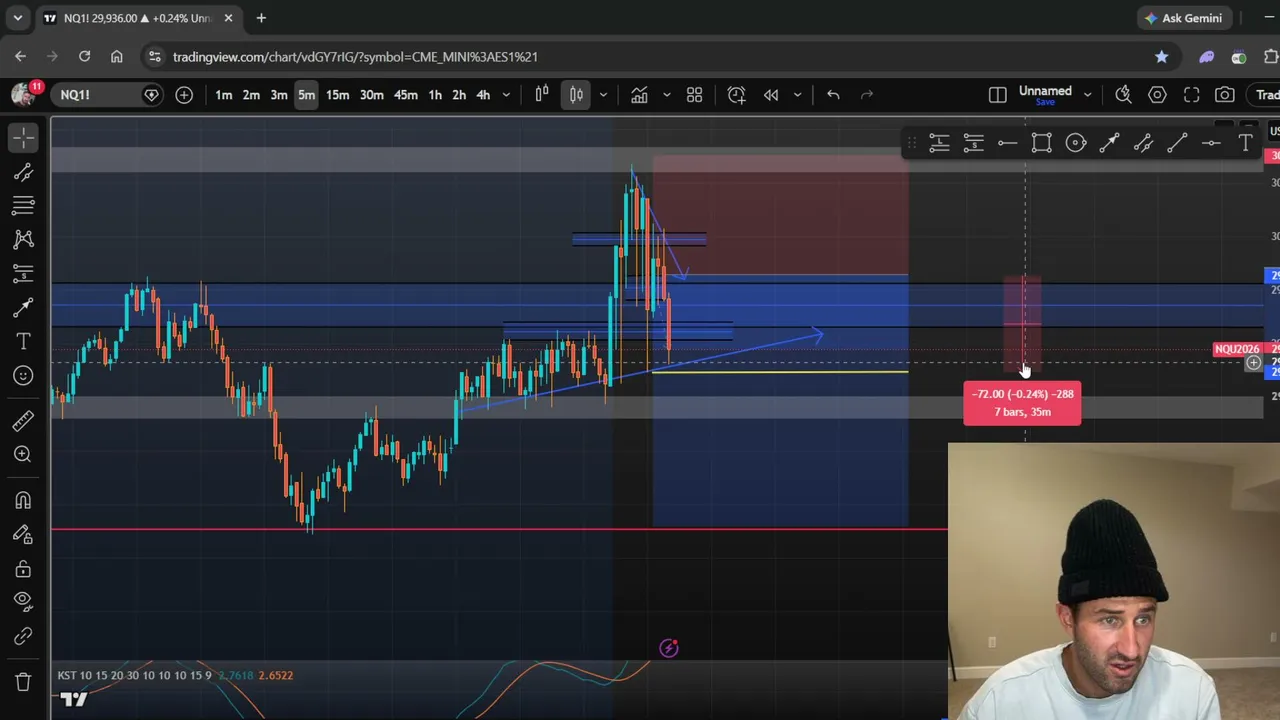Click the trash icon to remove objects

23,682
